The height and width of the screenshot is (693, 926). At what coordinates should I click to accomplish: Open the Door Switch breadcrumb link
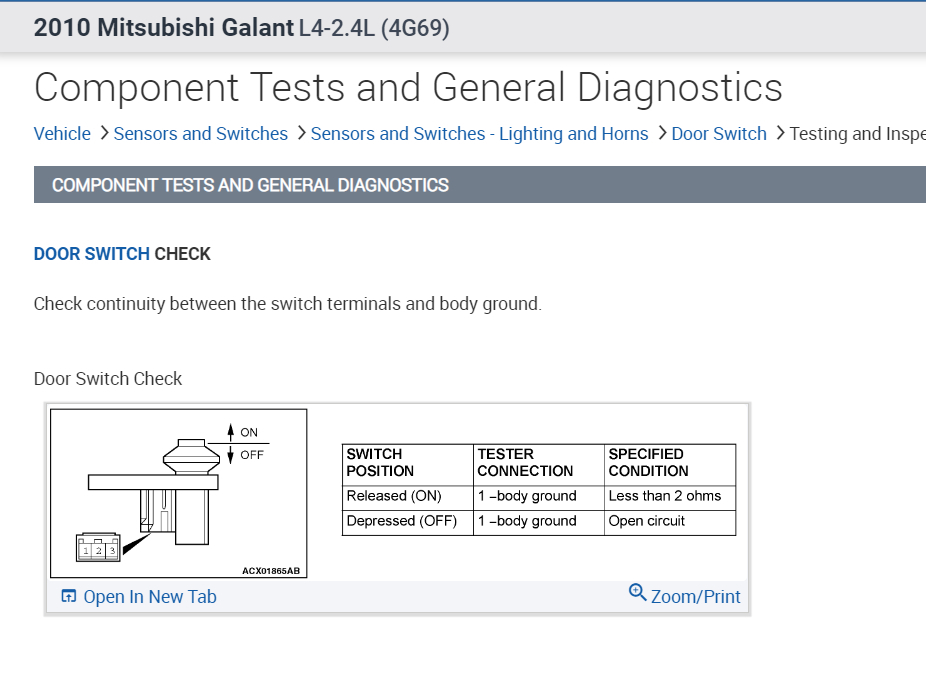point(719,134)
